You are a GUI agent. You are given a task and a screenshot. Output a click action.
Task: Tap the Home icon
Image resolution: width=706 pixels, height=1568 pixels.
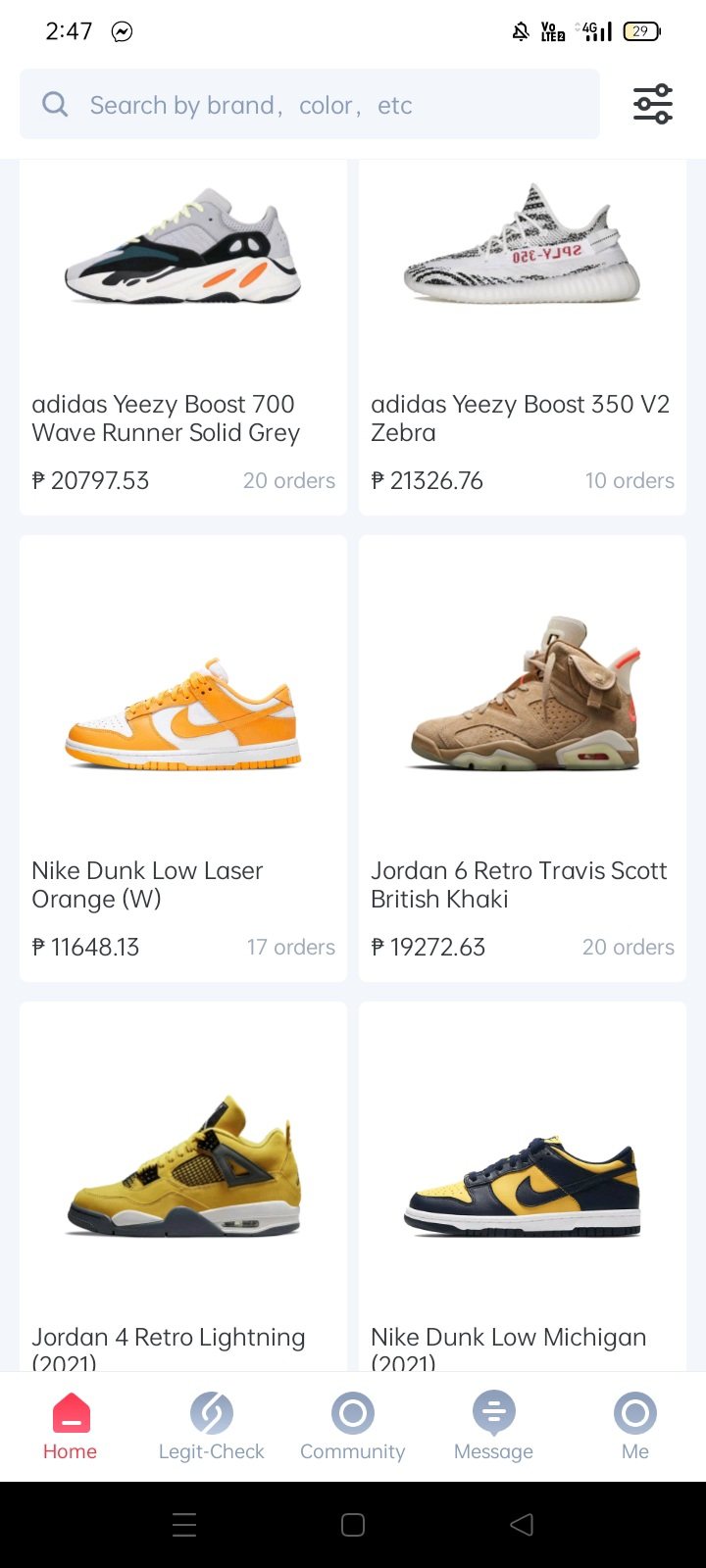pos(70,1412)
